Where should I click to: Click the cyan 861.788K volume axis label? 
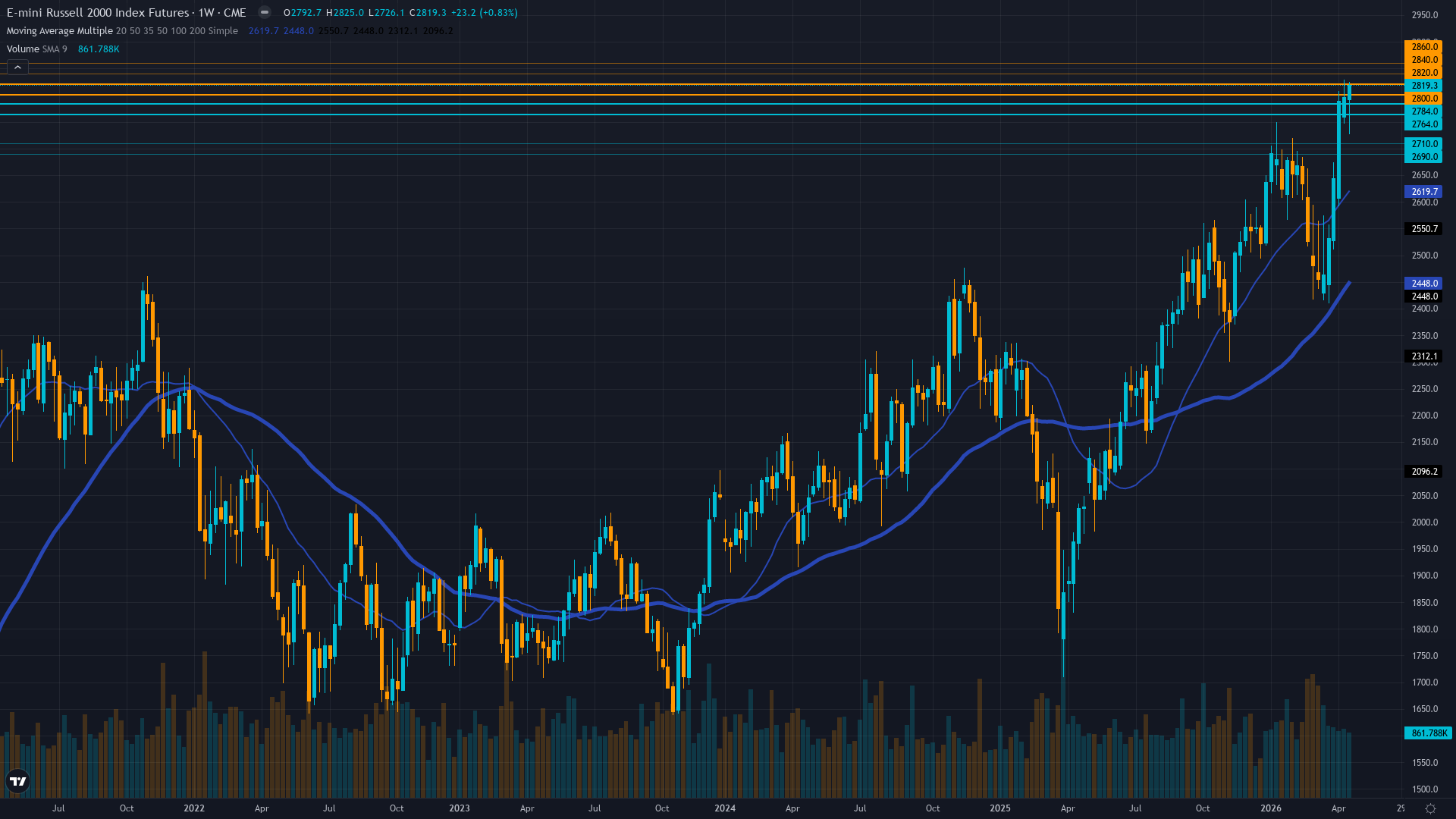click(1429, 733)
